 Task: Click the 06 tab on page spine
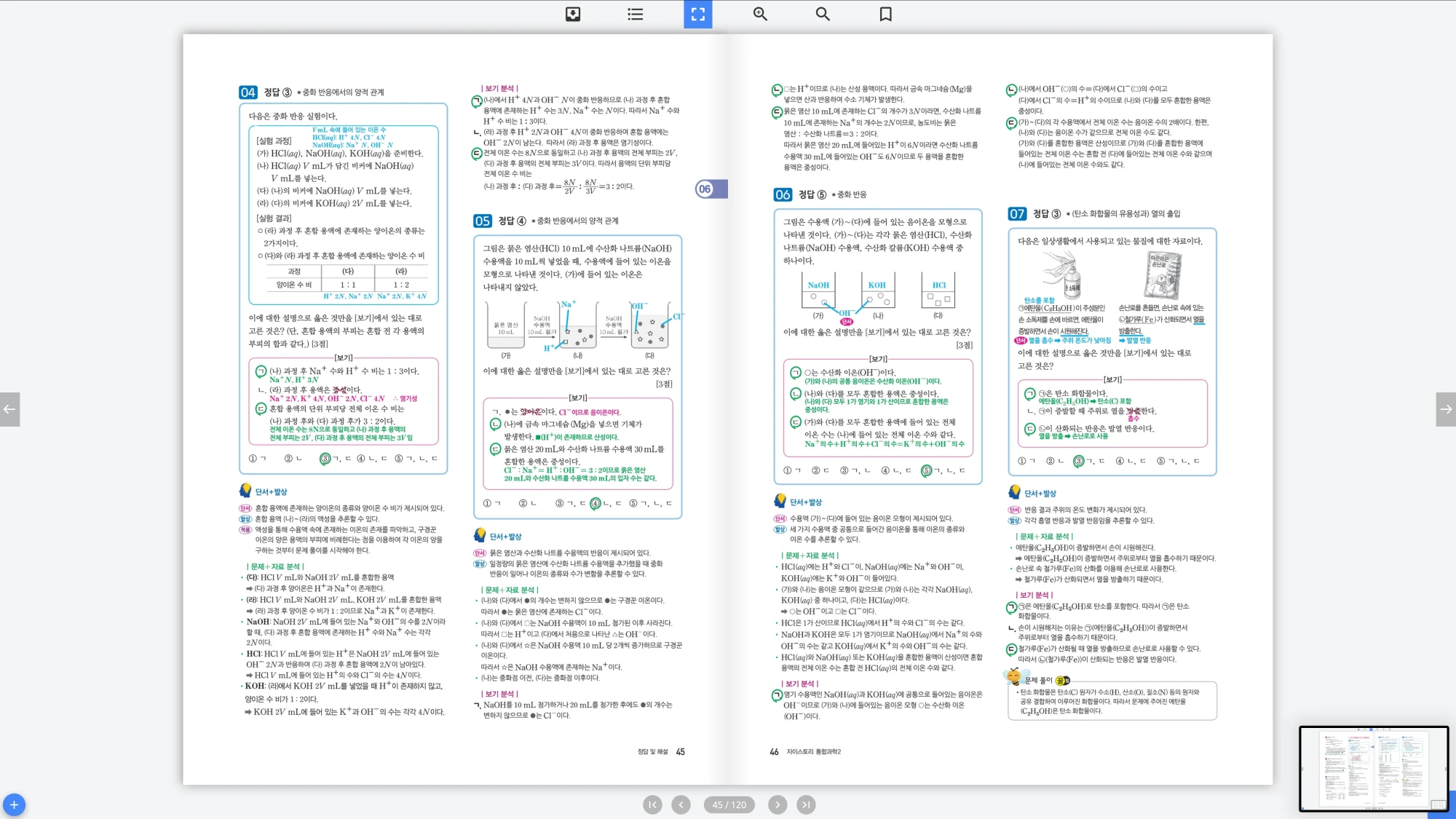pos(705,189)
